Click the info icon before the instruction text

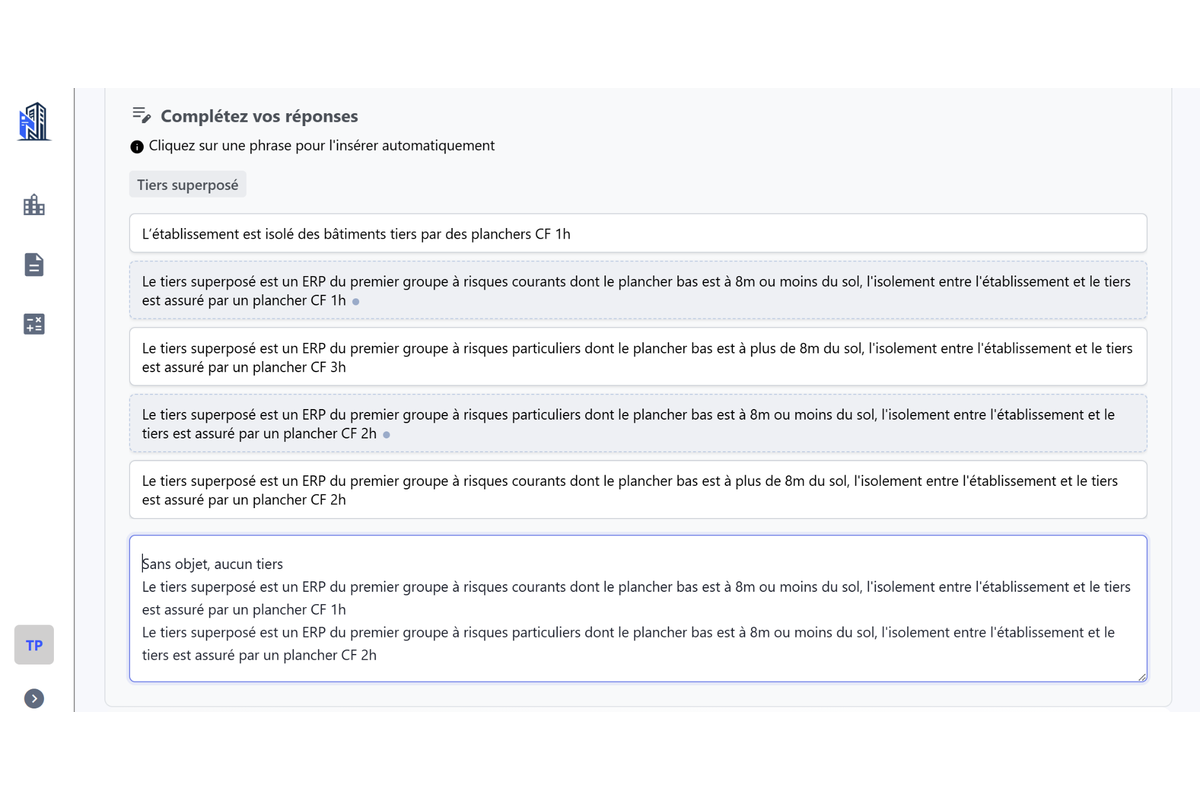(136, 146)
